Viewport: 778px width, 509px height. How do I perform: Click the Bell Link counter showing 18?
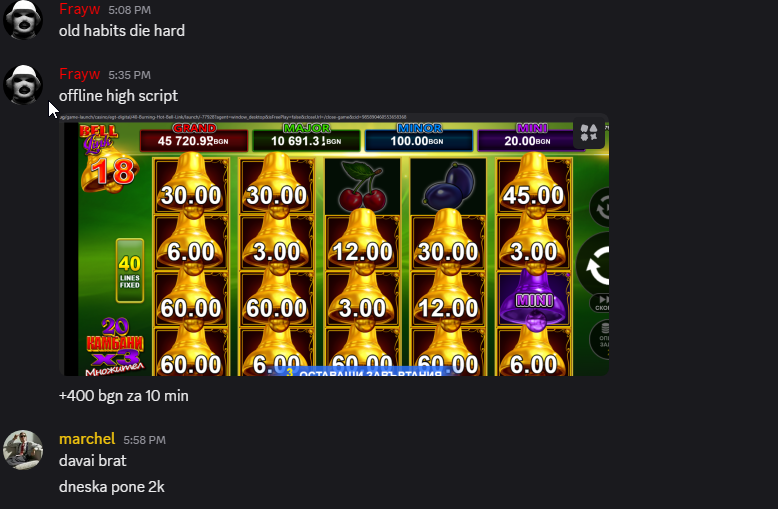112,173
